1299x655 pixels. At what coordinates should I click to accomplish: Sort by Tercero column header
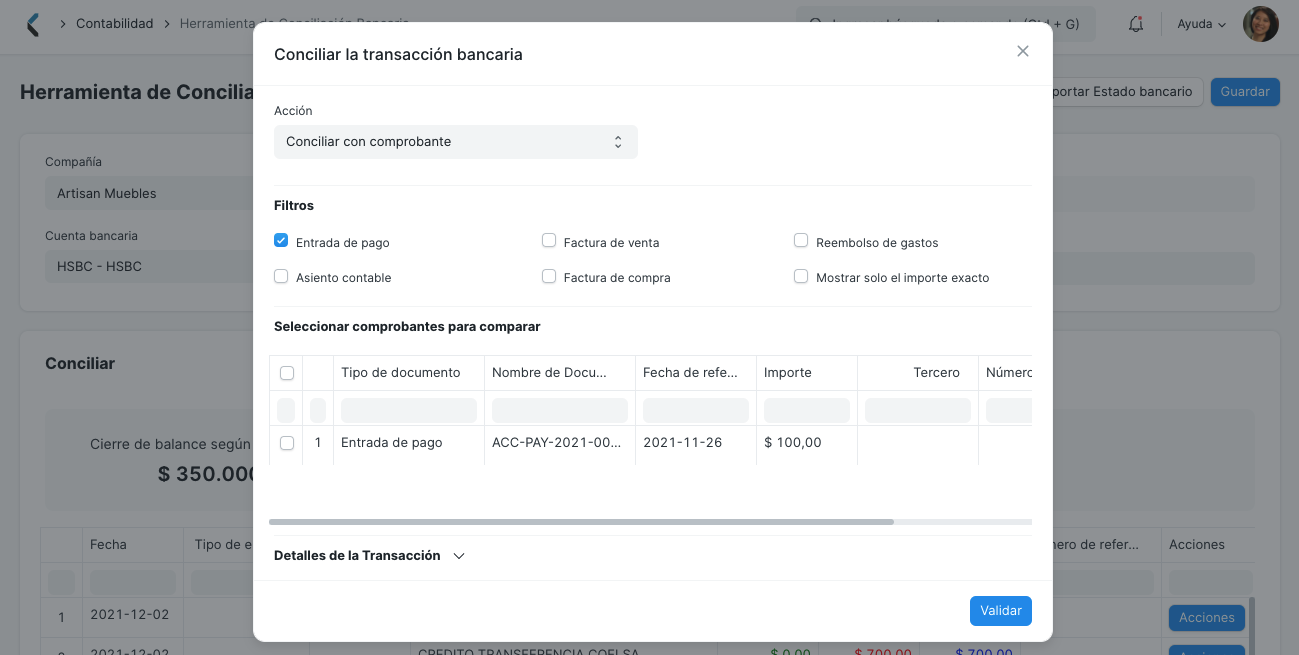pyautogui.click(x=918, y=373)
